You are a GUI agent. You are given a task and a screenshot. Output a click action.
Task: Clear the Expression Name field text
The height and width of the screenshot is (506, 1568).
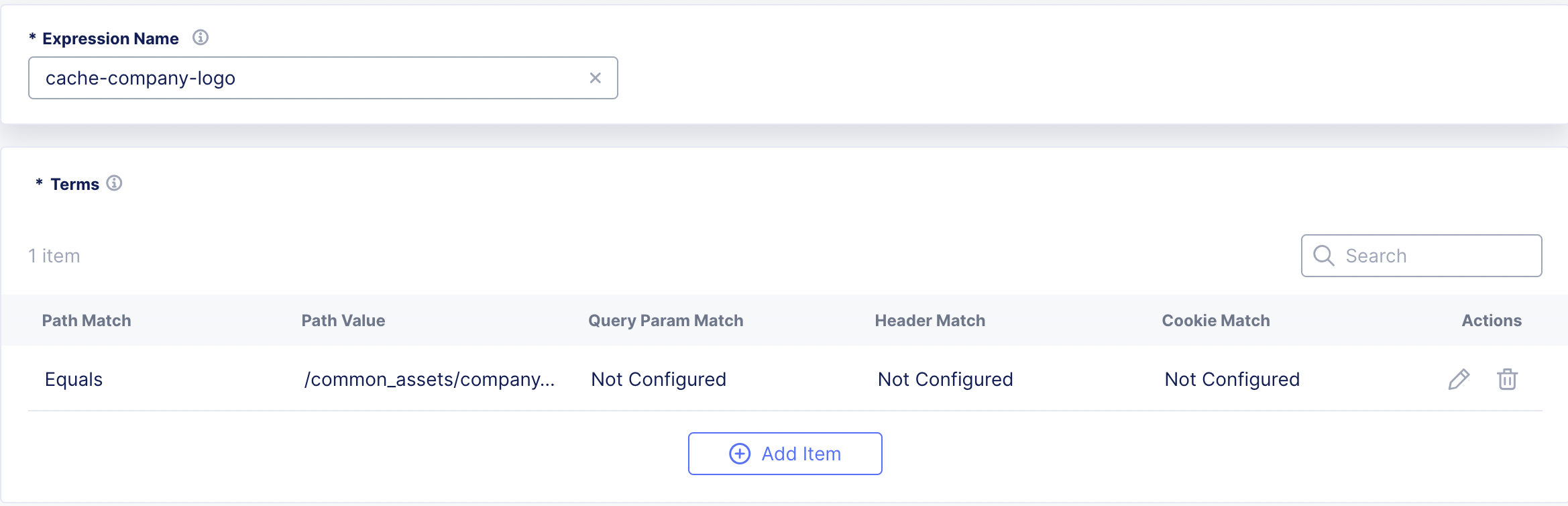coord(595,78)
